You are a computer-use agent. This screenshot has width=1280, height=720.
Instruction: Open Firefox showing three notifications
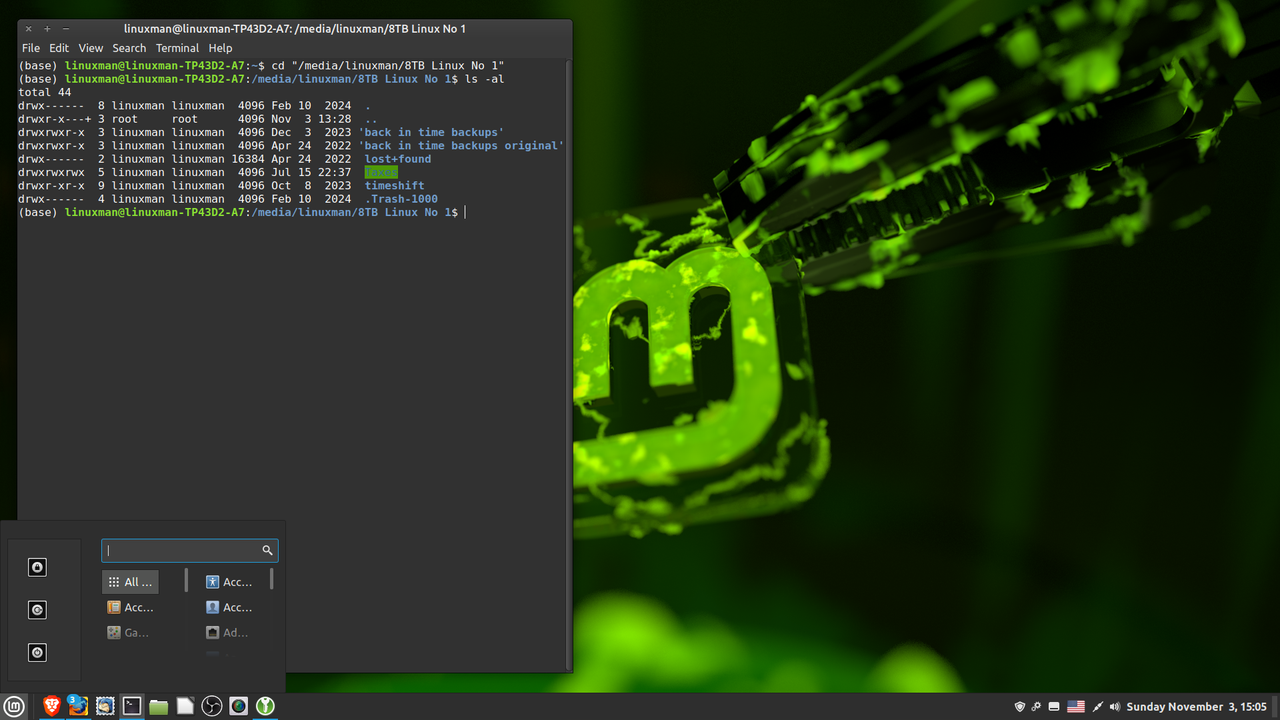tap(78, 706)
